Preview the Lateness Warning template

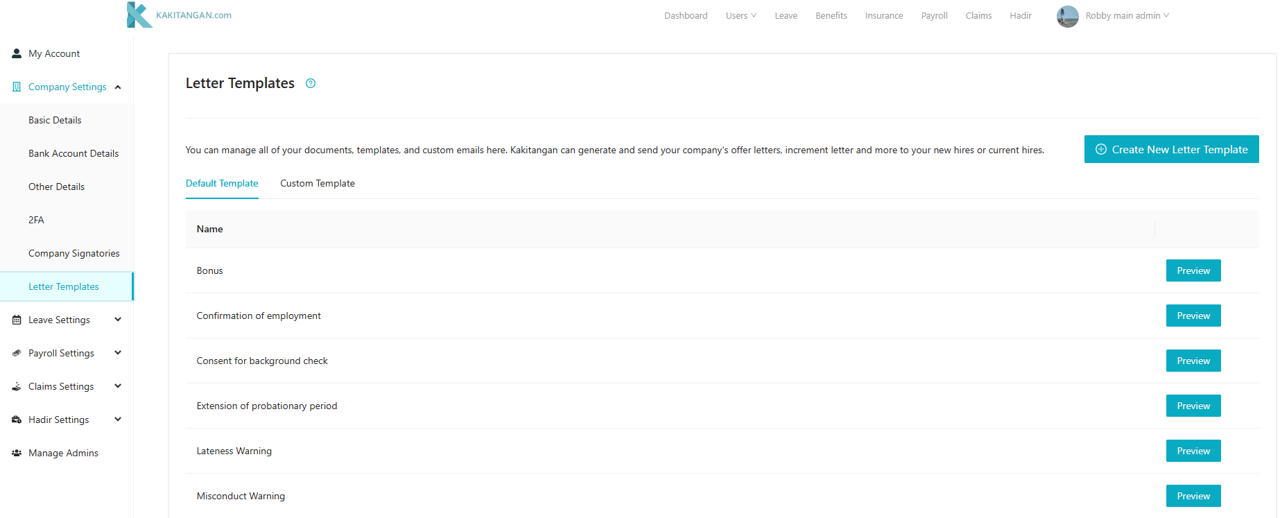[1193, 451]
